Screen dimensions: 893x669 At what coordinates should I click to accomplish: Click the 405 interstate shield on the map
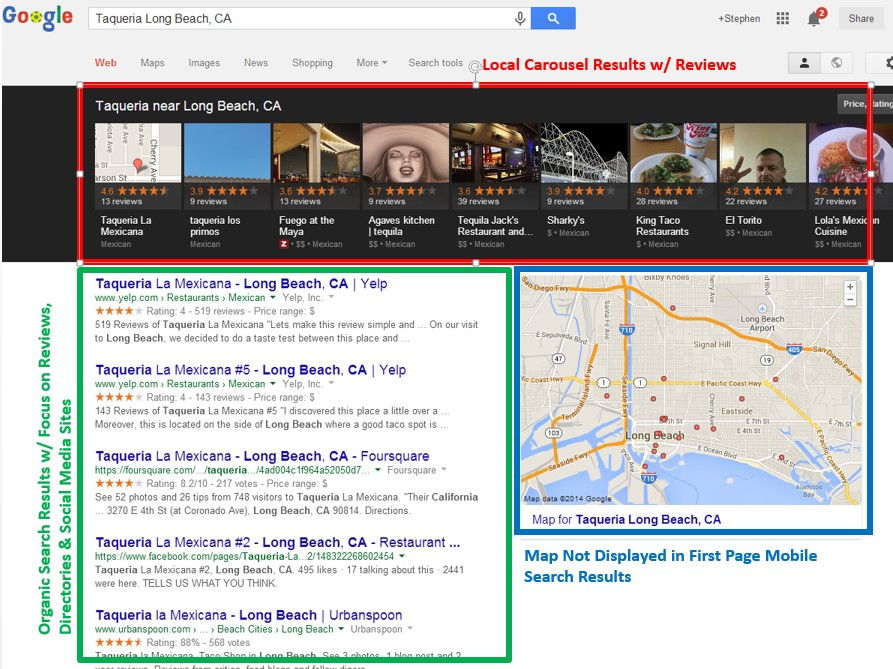(794, 349)
